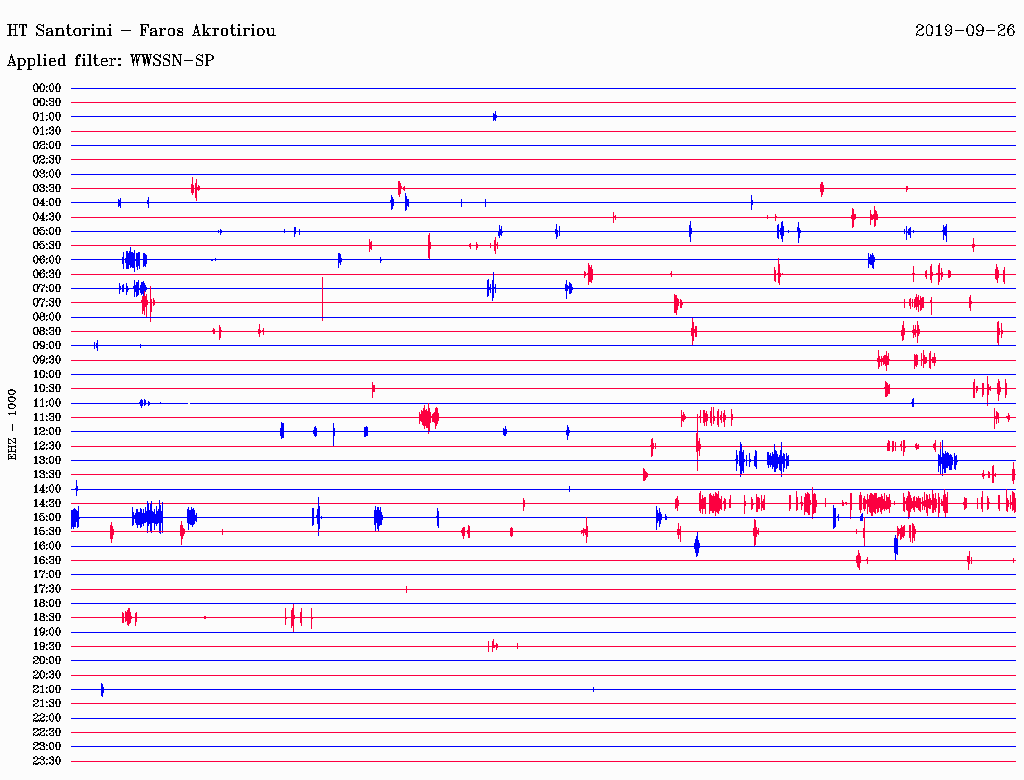Viewport: 1024px width, 780px height.
Task: Select the 16:30 time label
Action: [47, 561]
